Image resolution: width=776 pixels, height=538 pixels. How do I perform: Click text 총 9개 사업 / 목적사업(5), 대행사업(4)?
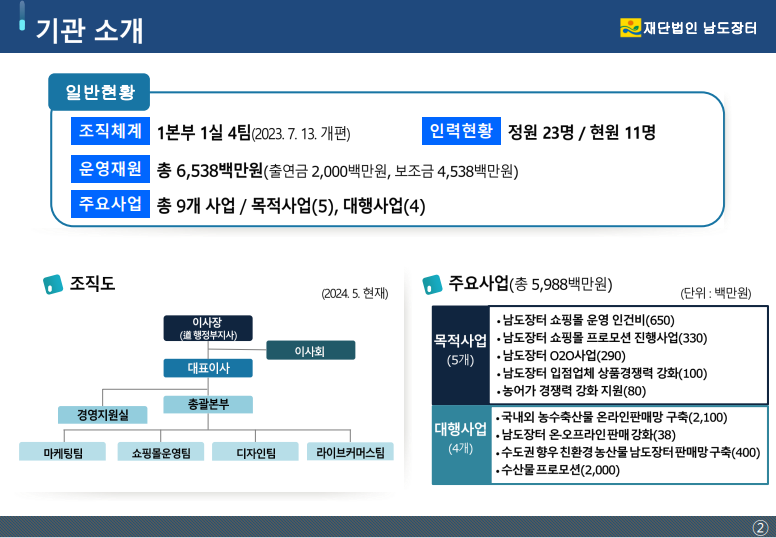pyautogui.click(x=291, y=206)
